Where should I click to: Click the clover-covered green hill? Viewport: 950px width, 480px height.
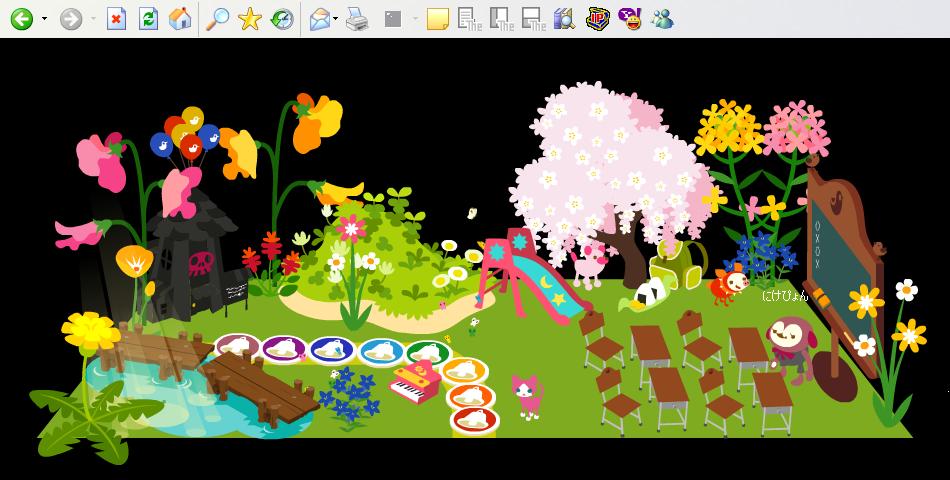pyautogui.click(x=388, y=261)
